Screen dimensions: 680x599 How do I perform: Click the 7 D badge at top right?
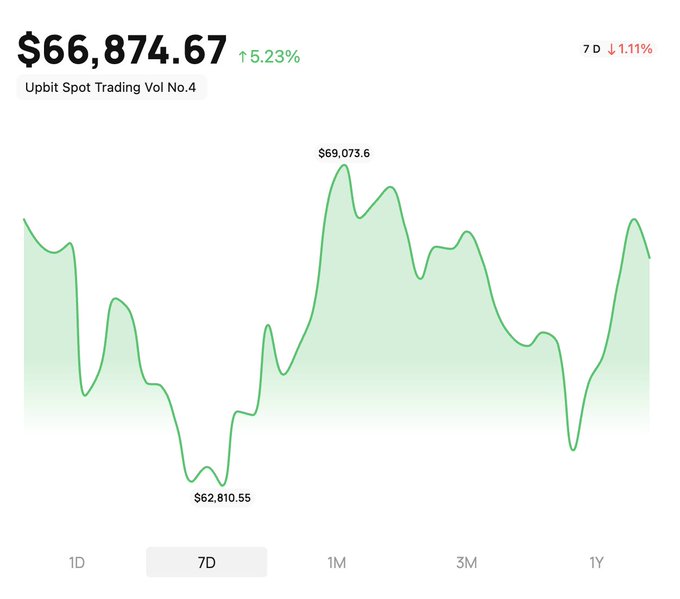click(x=592, y=49)
